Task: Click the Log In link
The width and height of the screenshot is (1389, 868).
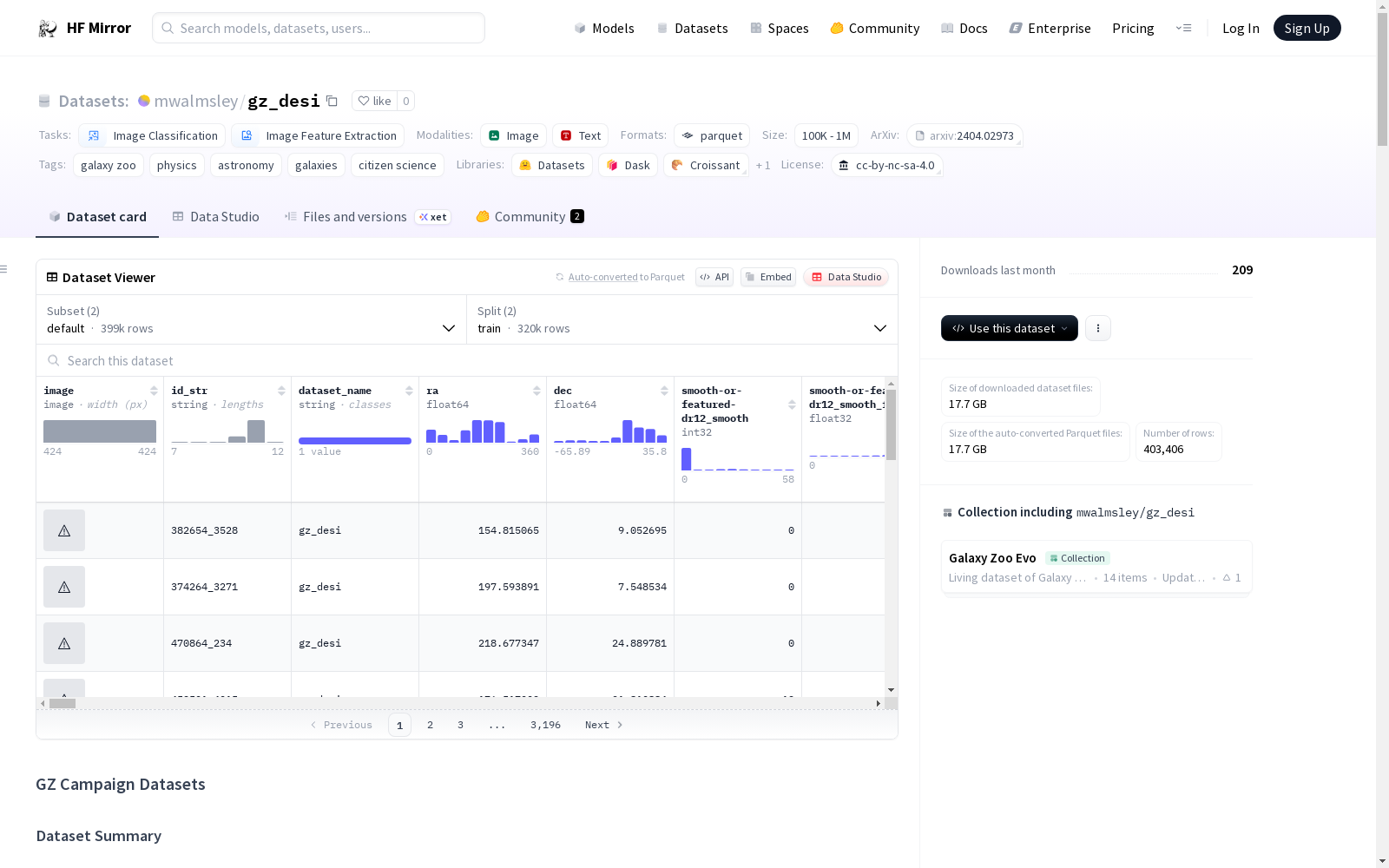Action: pyautogui.click(x=1241, y=28)
